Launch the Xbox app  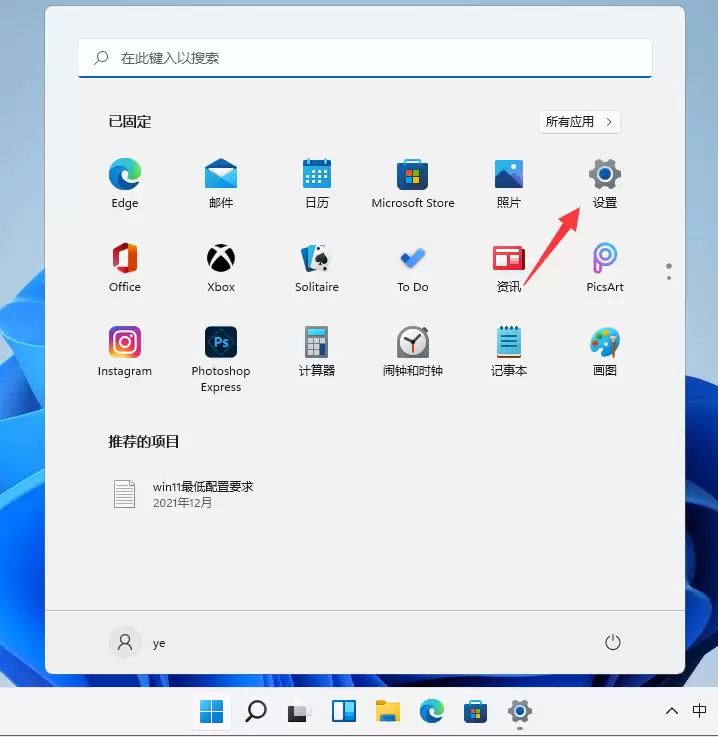221,267
